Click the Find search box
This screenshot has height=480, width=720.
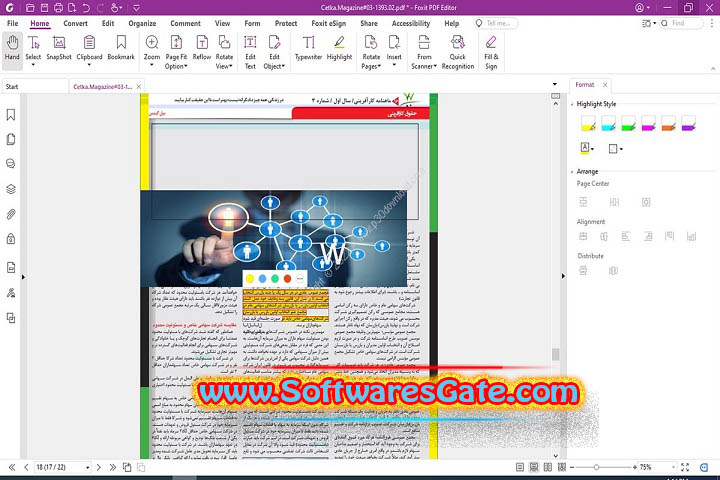coord(681,23)
